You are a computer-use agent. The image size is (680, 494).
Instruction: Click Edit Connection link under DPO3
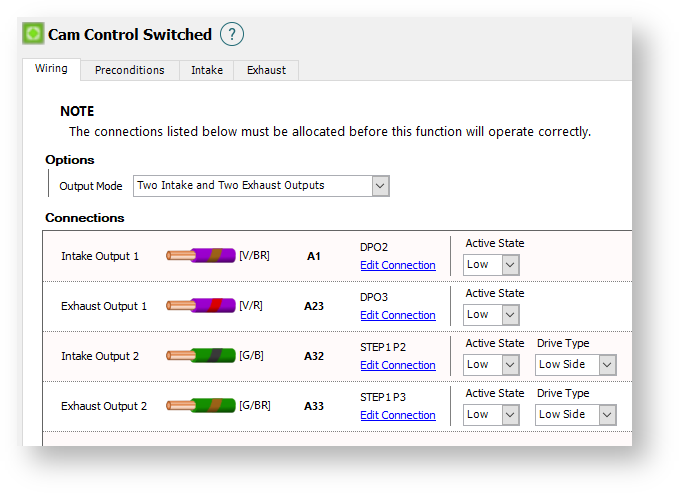click(397, 315)
